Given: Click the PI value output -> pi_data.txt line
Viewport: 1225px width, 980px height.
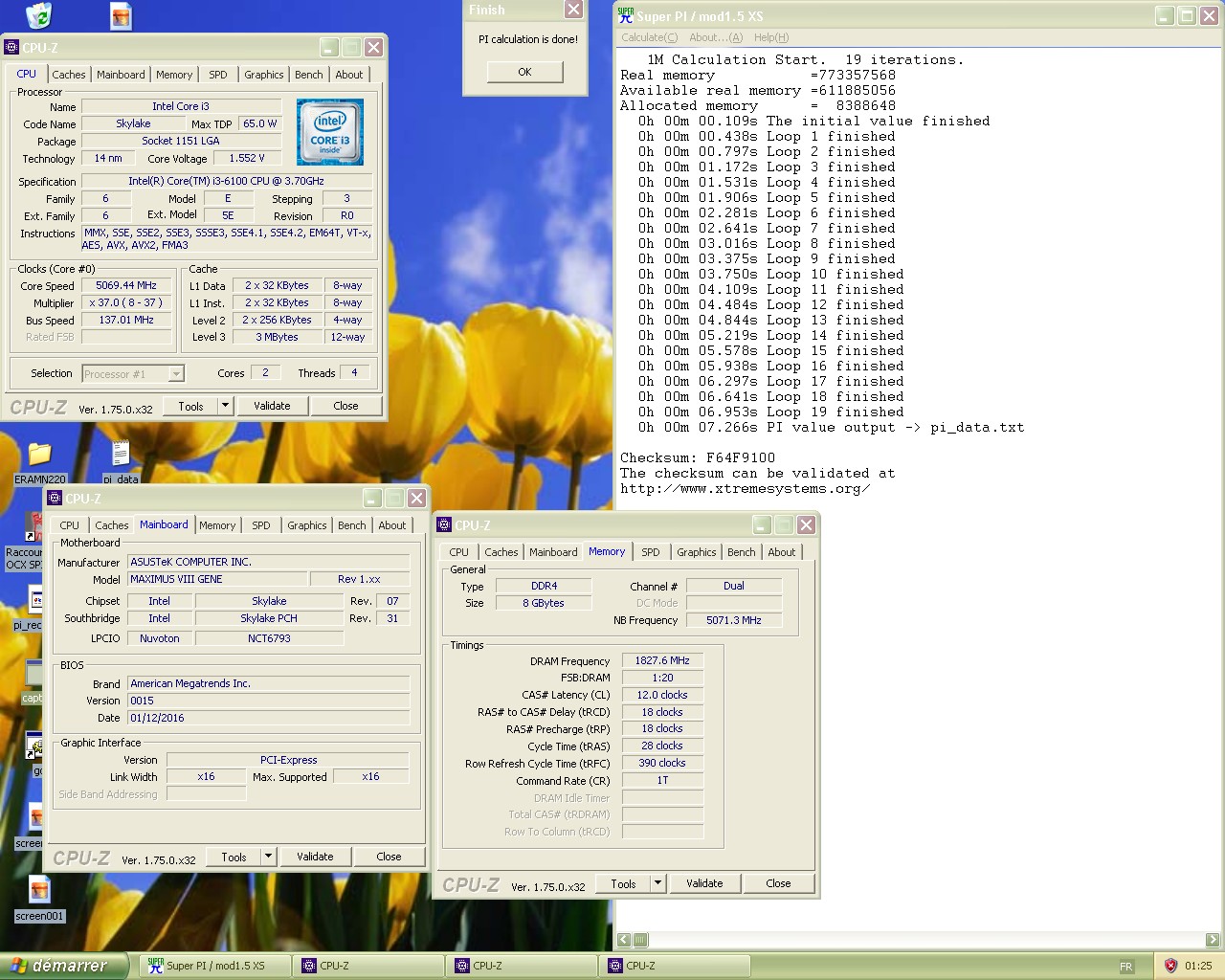Looking at the screenshot, I should coord(831,427).
